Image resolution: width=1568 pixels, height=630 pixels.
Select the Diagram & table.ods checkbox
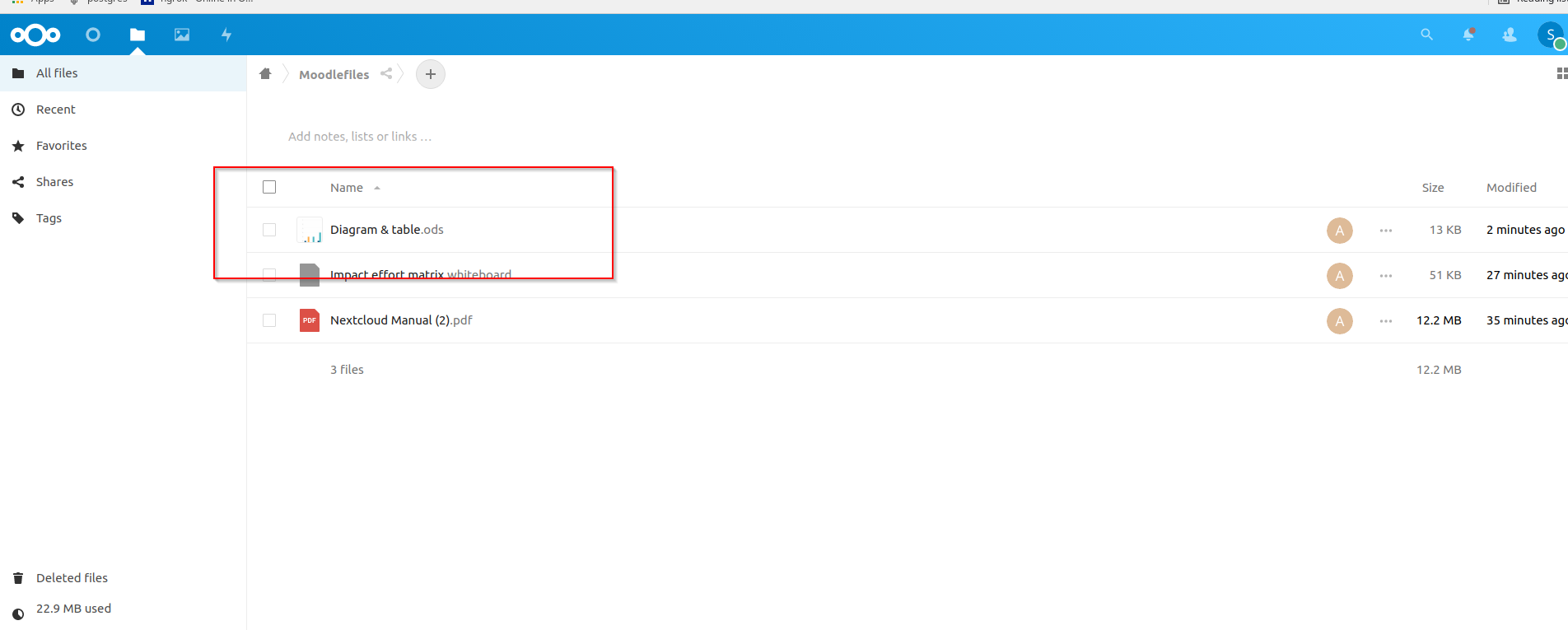pos(269,230)
